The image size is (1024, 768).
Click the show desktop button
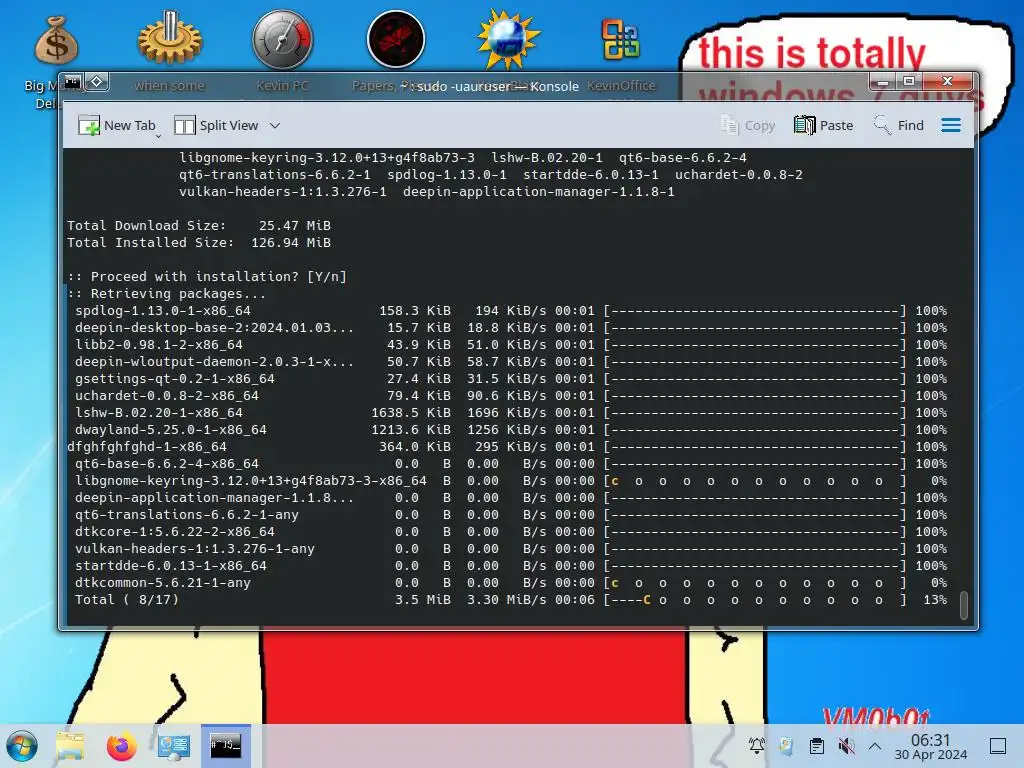click(998, 746)
